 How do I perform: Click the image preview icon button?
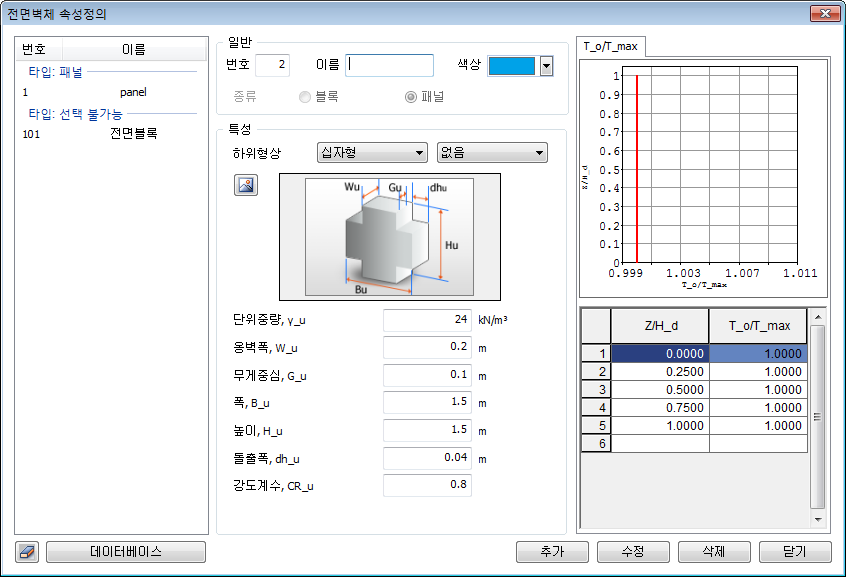click(x=245, y=185)
